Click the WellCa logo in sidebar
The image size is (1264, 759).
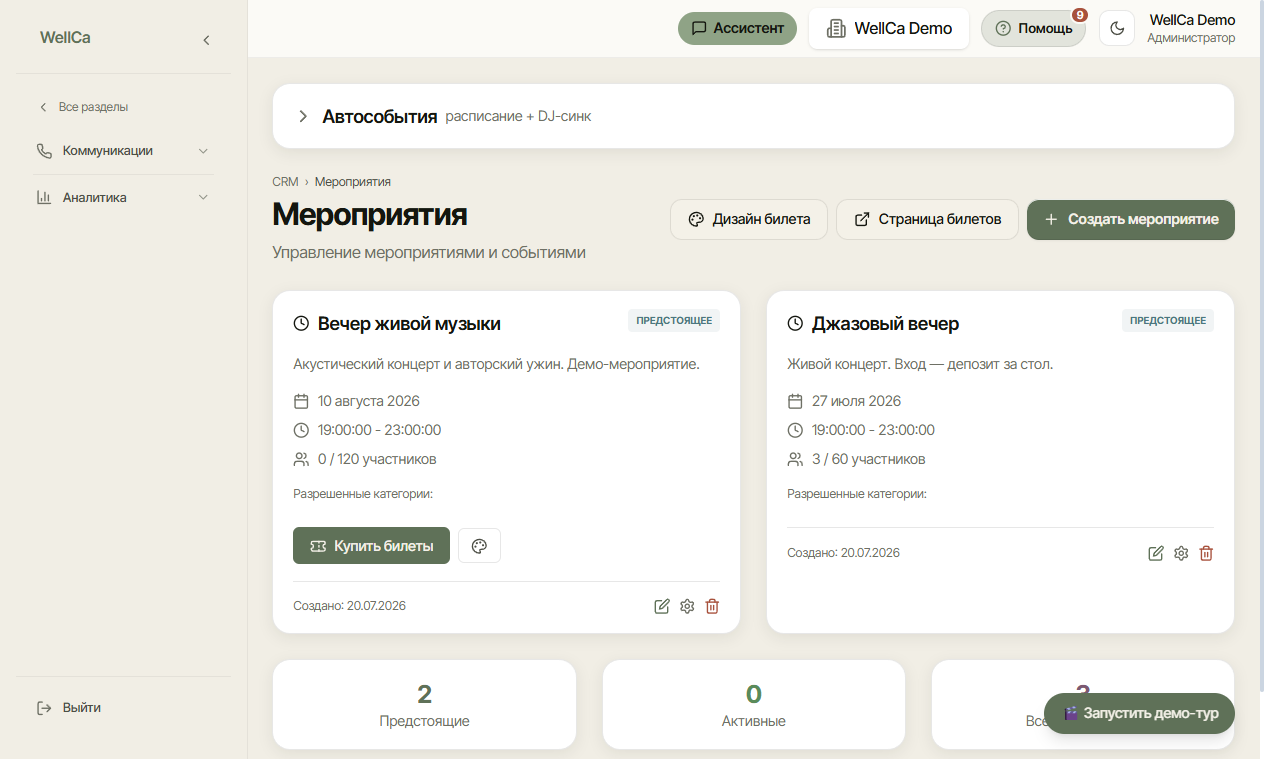point(65,38)
